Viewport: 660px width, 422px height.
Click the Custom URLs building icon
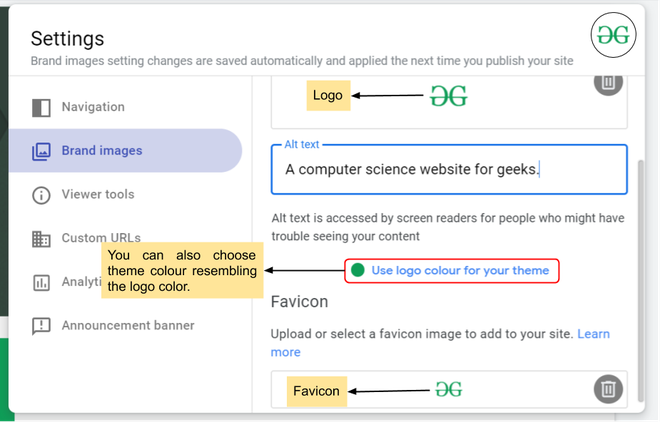[x=41, y=239]
